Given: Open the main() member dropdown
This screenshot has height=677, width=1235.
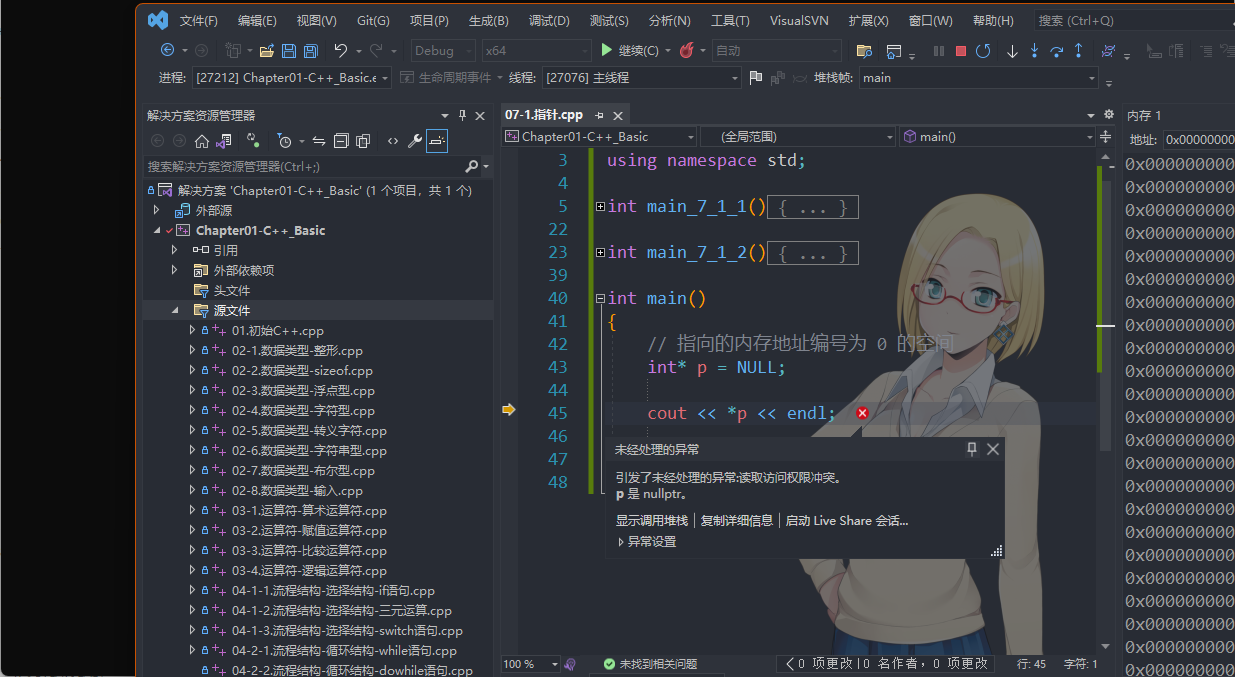Looking at the screenshot, I should (x=998, y=136).
